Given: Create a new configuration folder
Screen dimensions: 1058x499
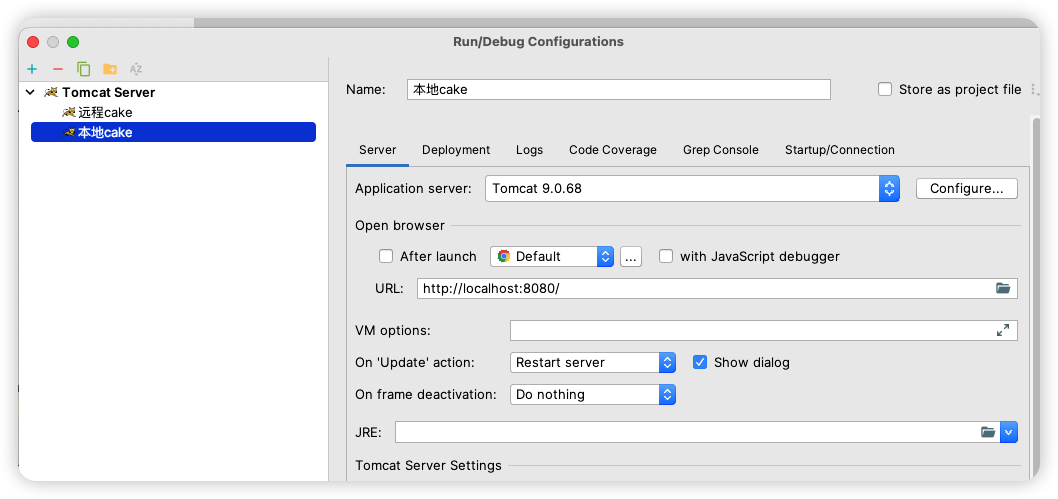Looking at the screenshot, I should [110, 69].
